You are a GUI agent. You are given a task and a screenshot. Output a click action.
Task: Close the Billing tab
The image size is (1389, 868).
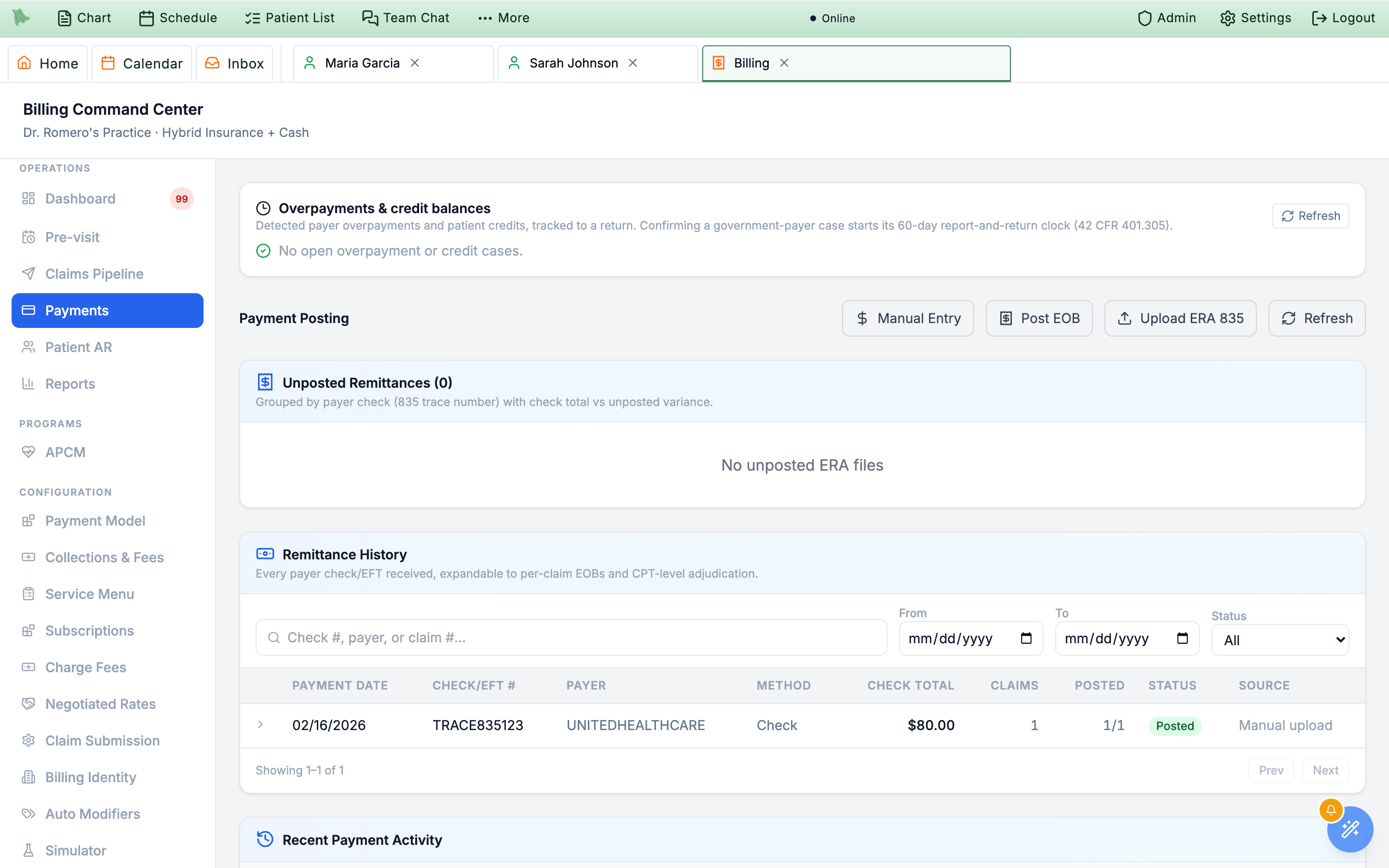tap(785, 63)
